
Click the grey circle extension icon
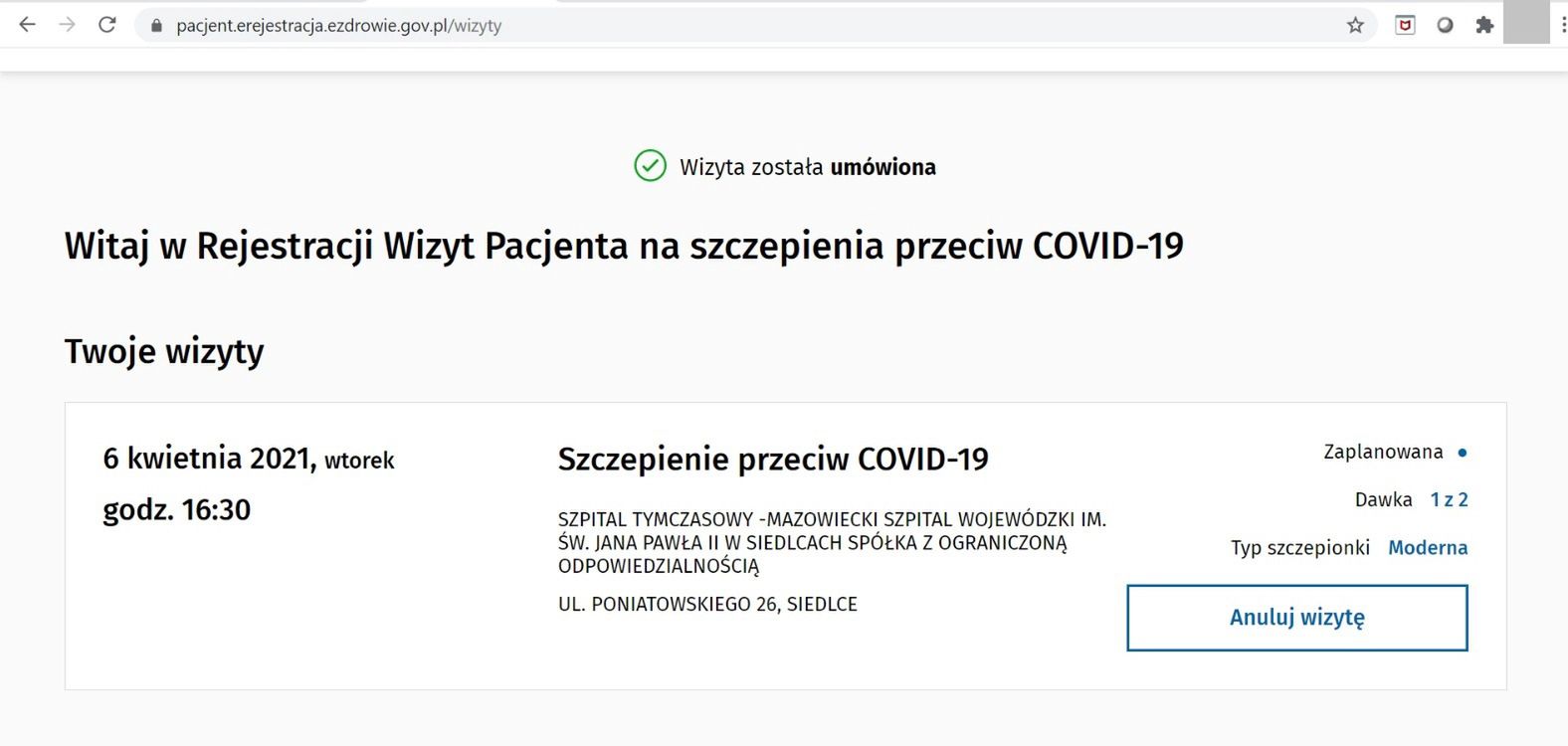coord(1445,25)
